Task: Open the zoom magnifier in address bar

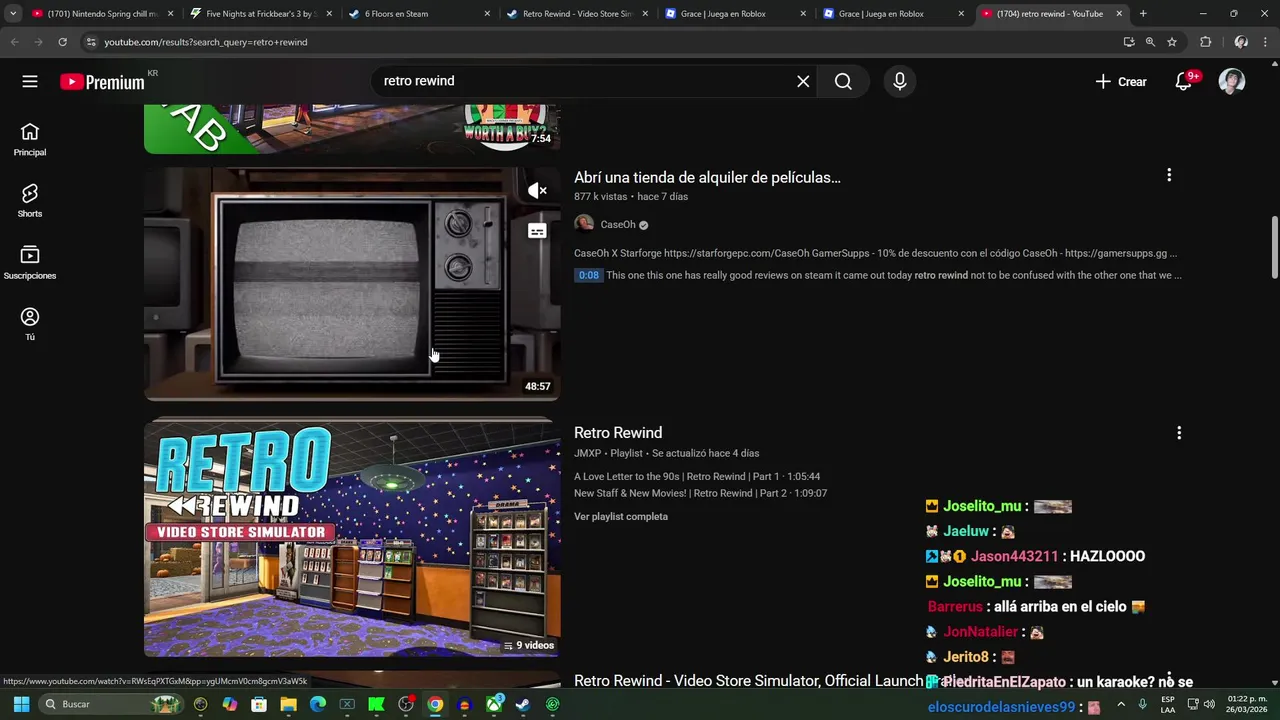Action: coord(1150,42)
